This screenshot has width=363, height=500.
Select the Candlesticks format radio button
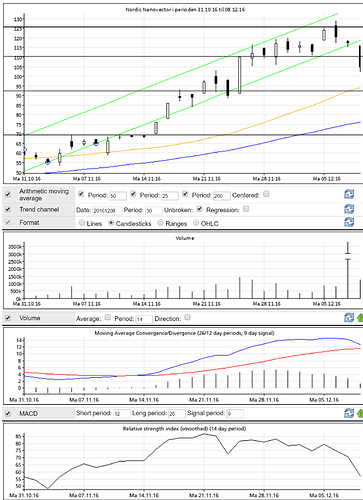[x=111, y=223]
